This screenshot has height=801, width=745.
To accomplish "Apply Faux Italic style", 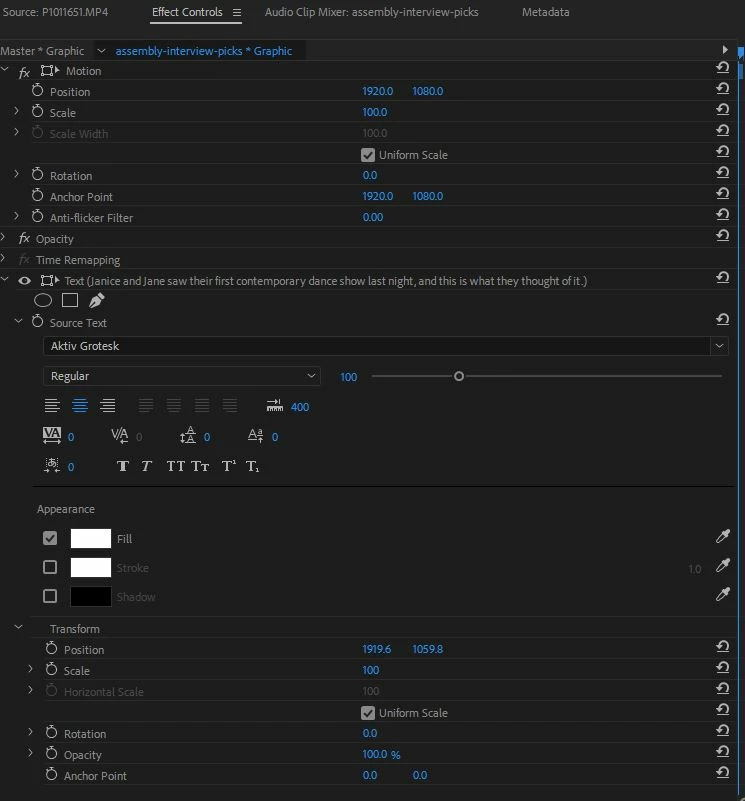I will (x=146, y=466).
